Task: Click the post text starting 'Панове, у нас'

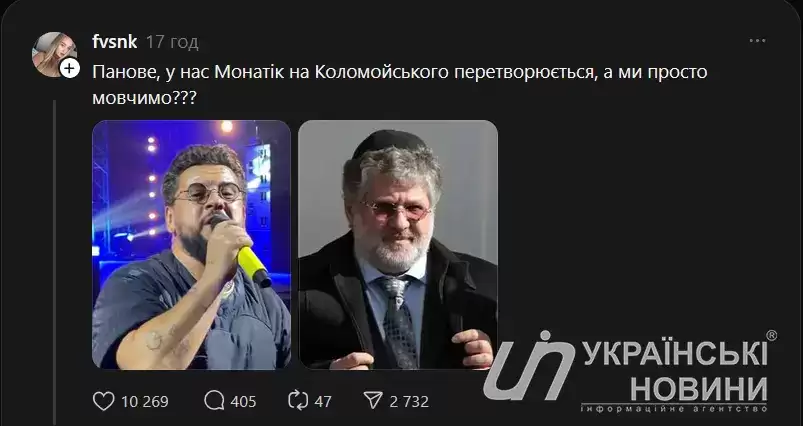Action: click(x=399, y=83)
